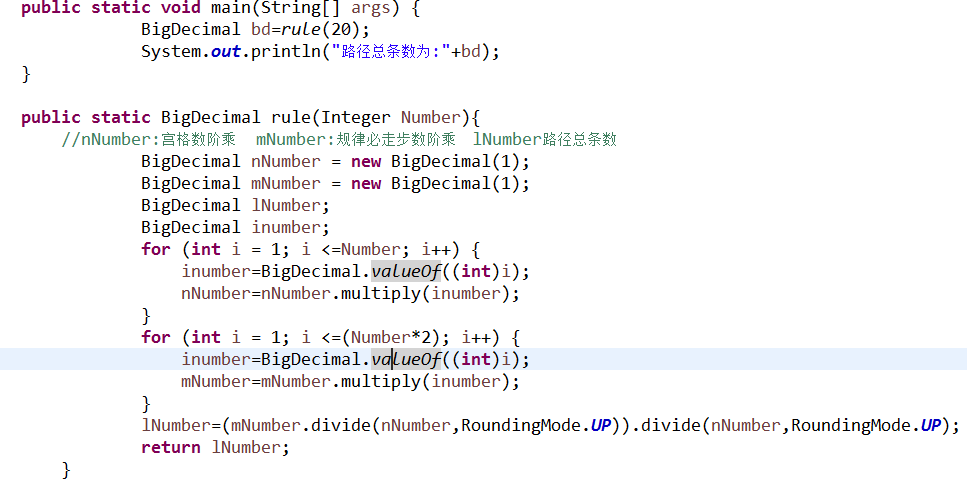The image size is (967, 502).
Task: Click the string literal "路径总条数为:"
Action: [x=391, y=51]
